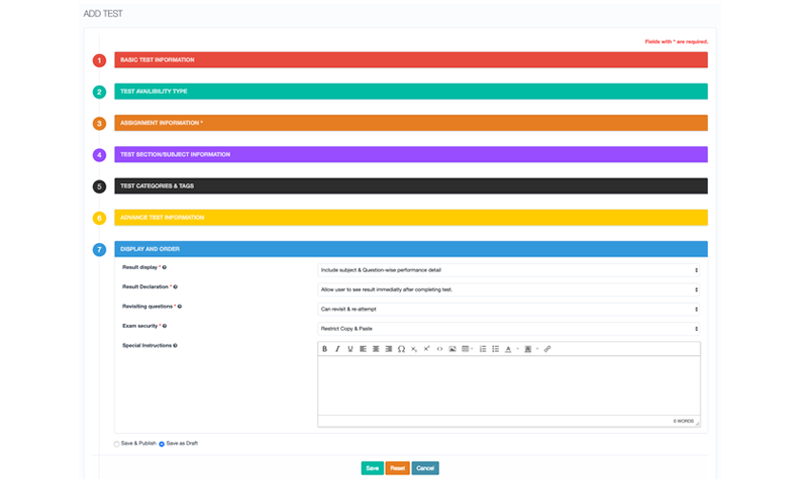Click the green Save button
Viewport: 800px width, 480px height.
pos(372,468)
